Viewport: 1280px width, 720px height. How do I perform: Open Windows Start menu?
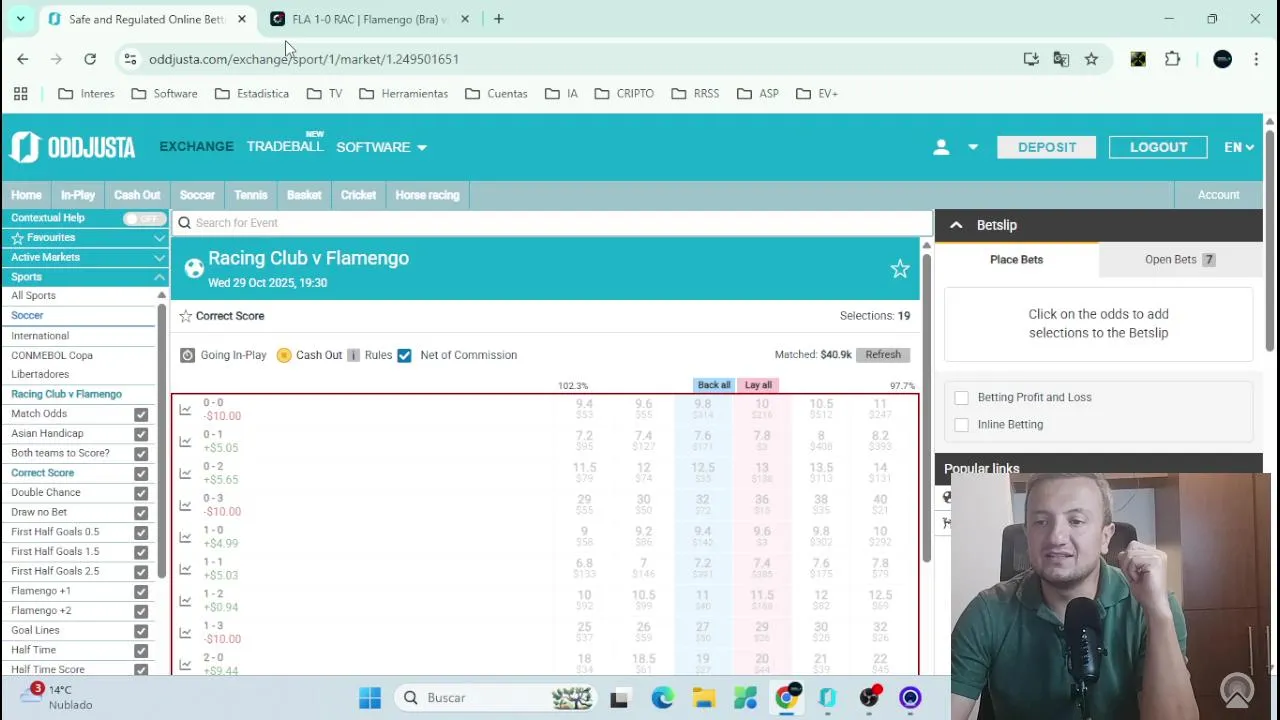(x=370, y=698)
